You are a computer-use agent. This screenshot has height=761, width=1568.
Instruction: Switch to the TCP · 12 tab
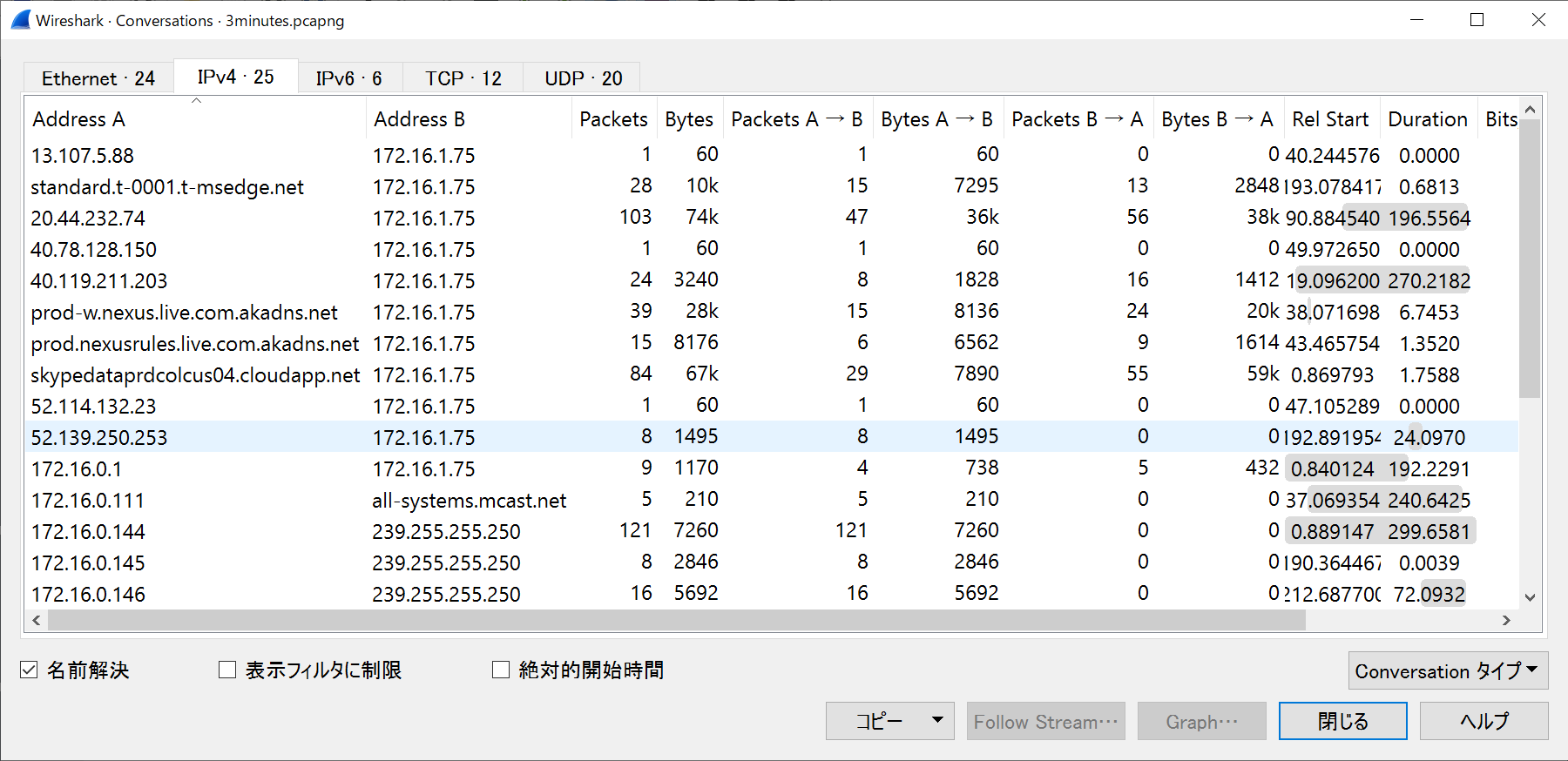point(463,78)
